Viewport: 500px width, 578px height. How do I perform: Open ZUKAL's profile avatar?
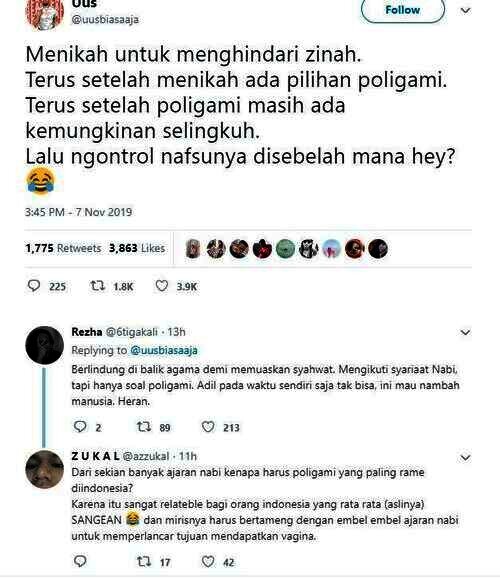click(45, 469)
